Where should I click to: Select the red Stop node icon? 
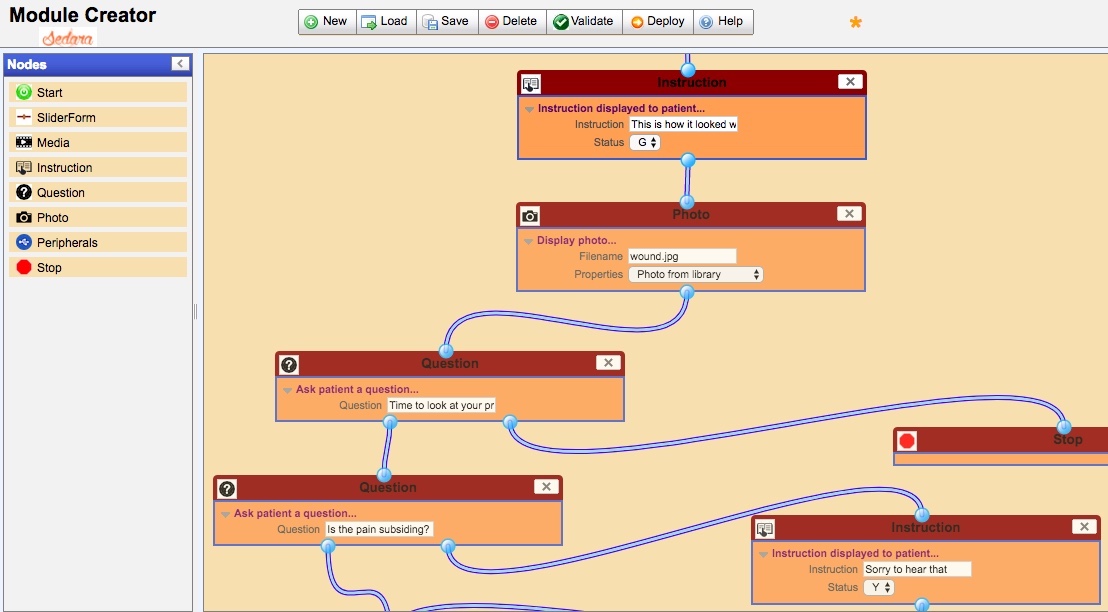click(24, 267)
